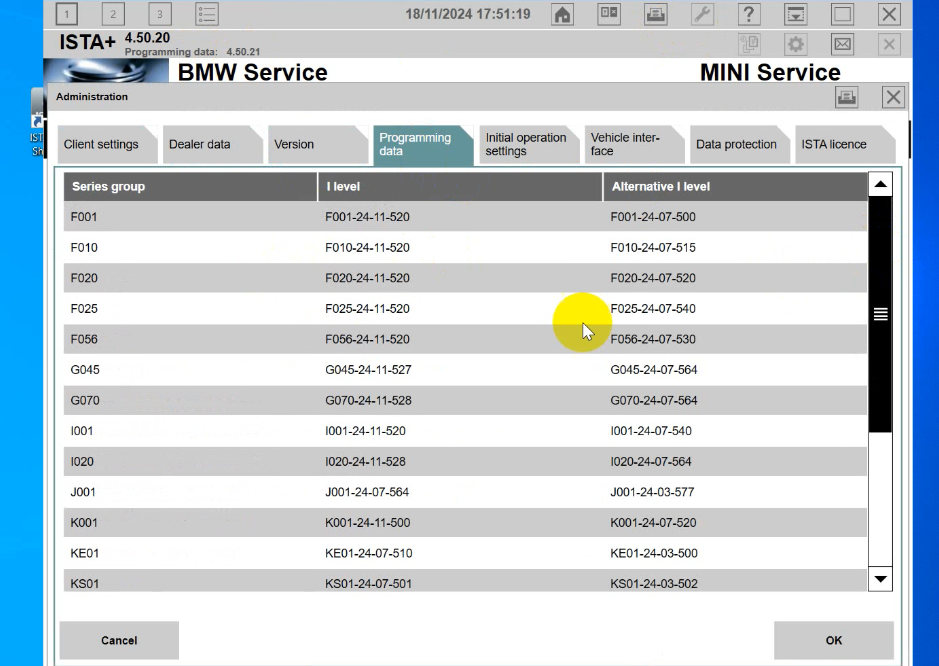
Task: Select the Programming data tab
Action: (x=423, y=144)
